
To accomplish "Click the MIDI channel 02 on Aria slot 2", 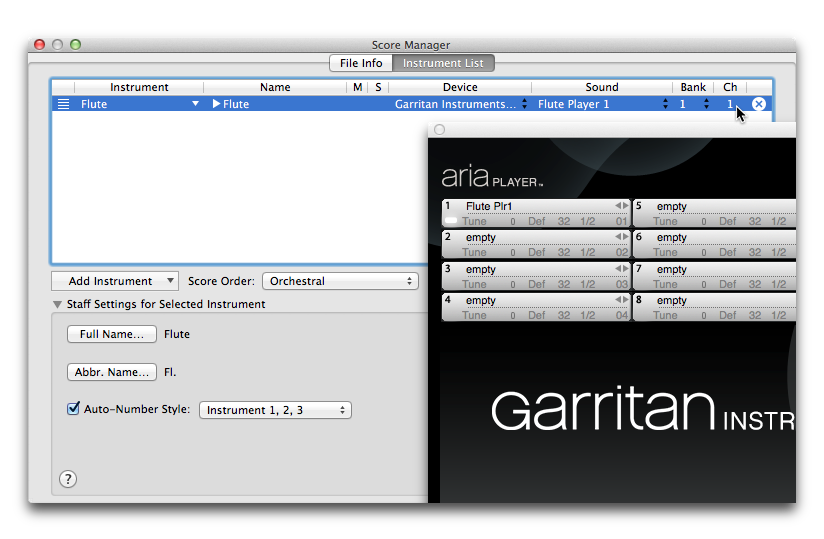I will pos(622,253).
